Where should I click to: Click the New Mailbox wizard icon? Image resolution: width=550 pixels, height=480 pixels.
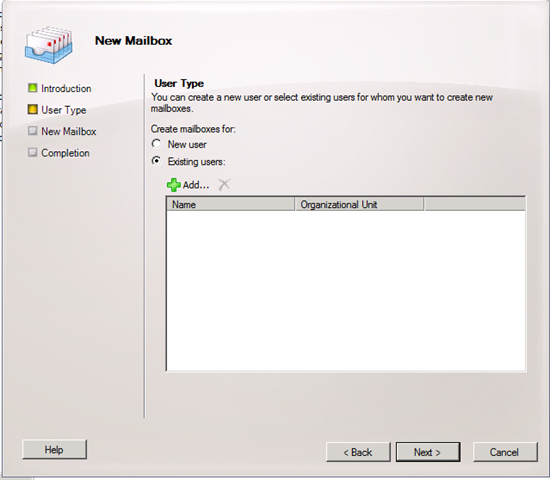coord(48,45)
